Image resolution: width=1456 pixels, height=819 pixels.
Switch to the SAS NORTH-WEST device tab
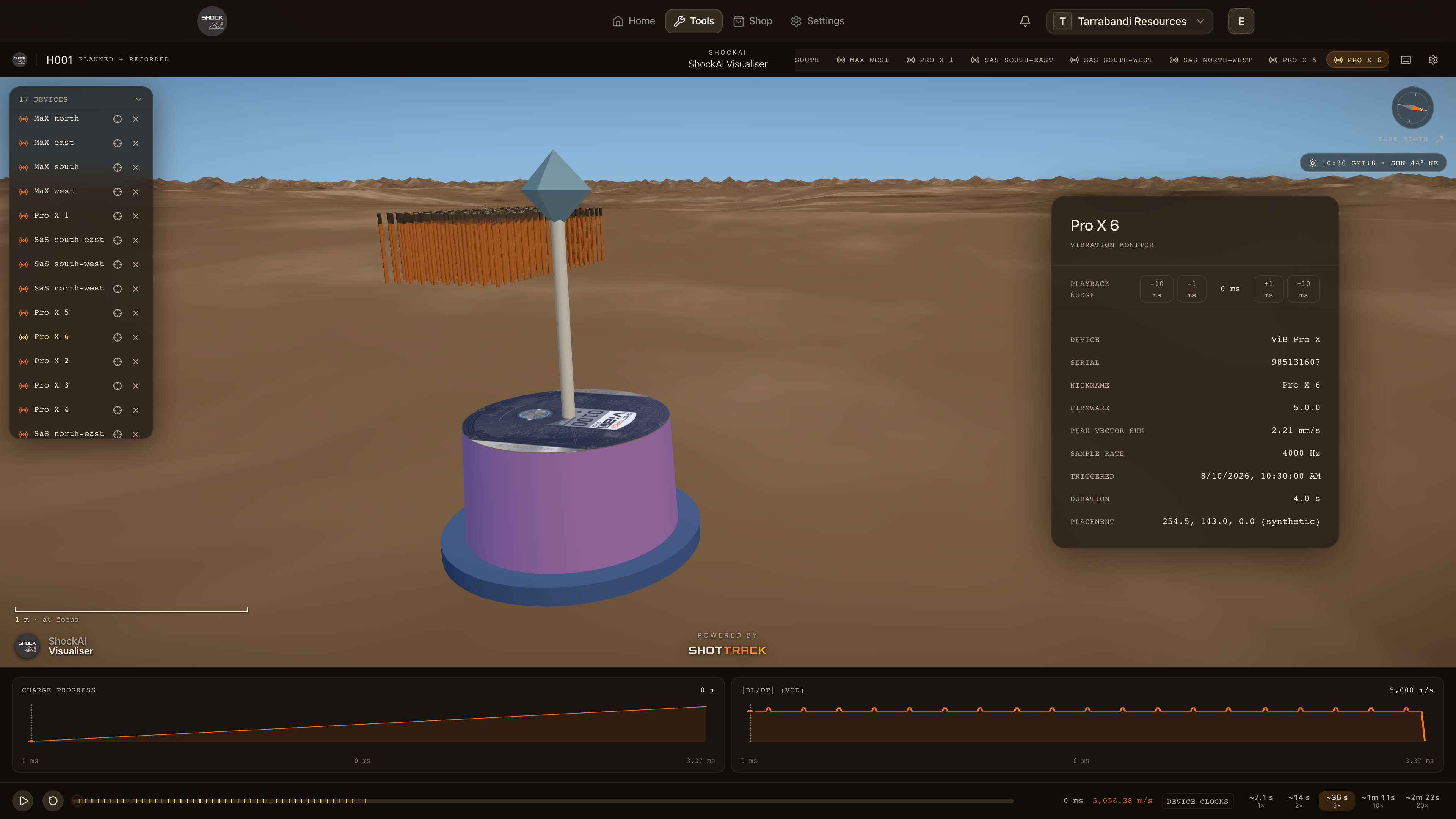tap(1211, 60)
